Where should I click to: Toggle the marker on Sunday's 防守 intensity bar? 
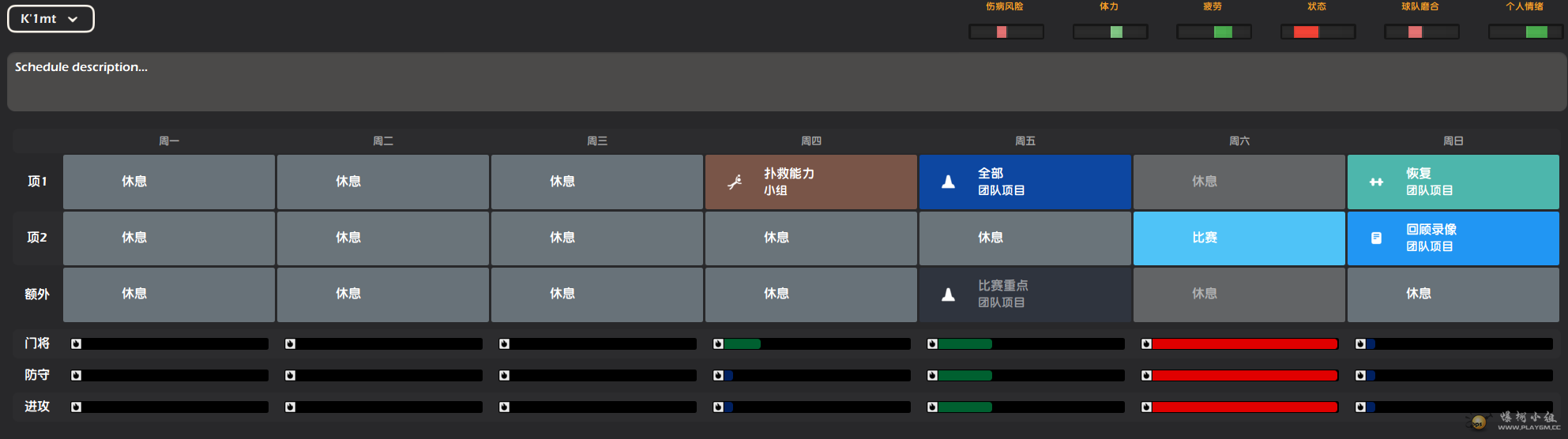click(1360, 376)
